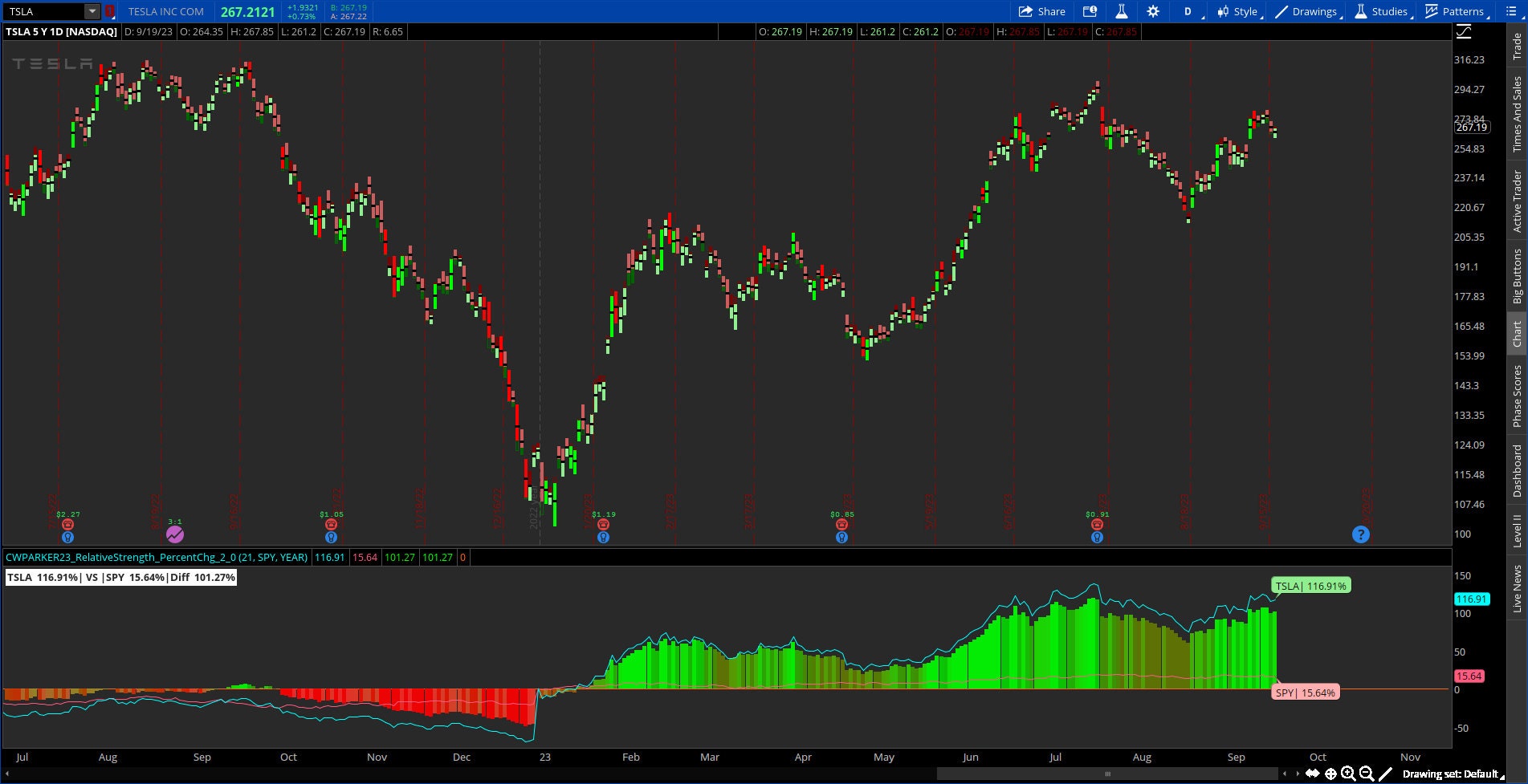This screenshot has width=1528, height=784.
Task: Click the 3:1 stock split marker icon
Action: point(174,534)
